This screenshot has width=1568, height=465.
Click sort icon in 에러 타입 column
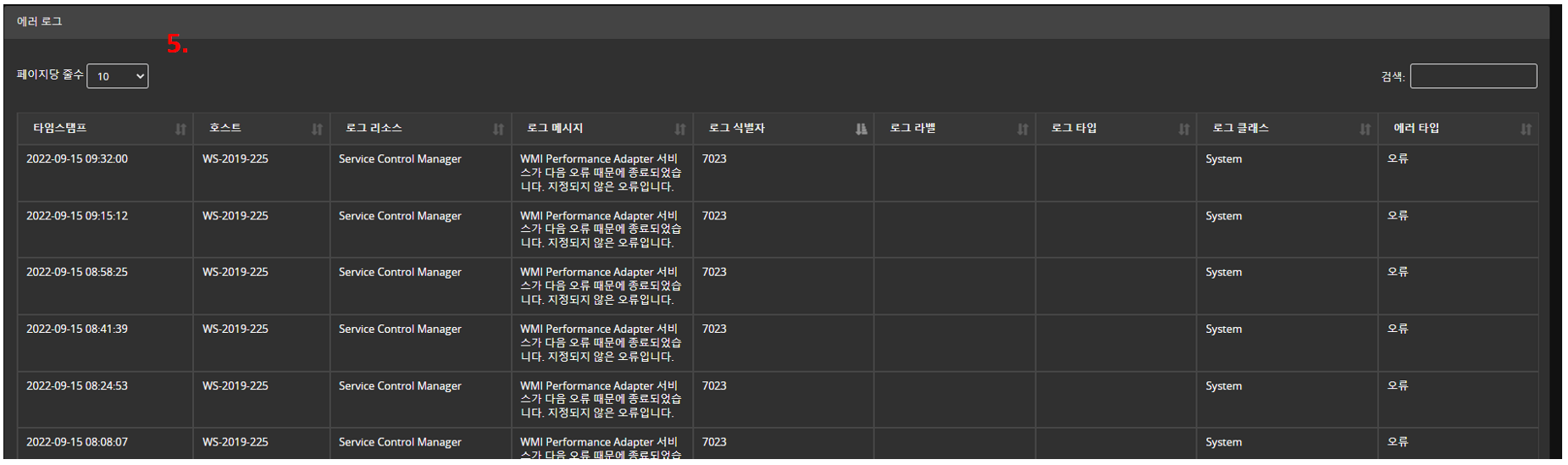point(1526,130)
